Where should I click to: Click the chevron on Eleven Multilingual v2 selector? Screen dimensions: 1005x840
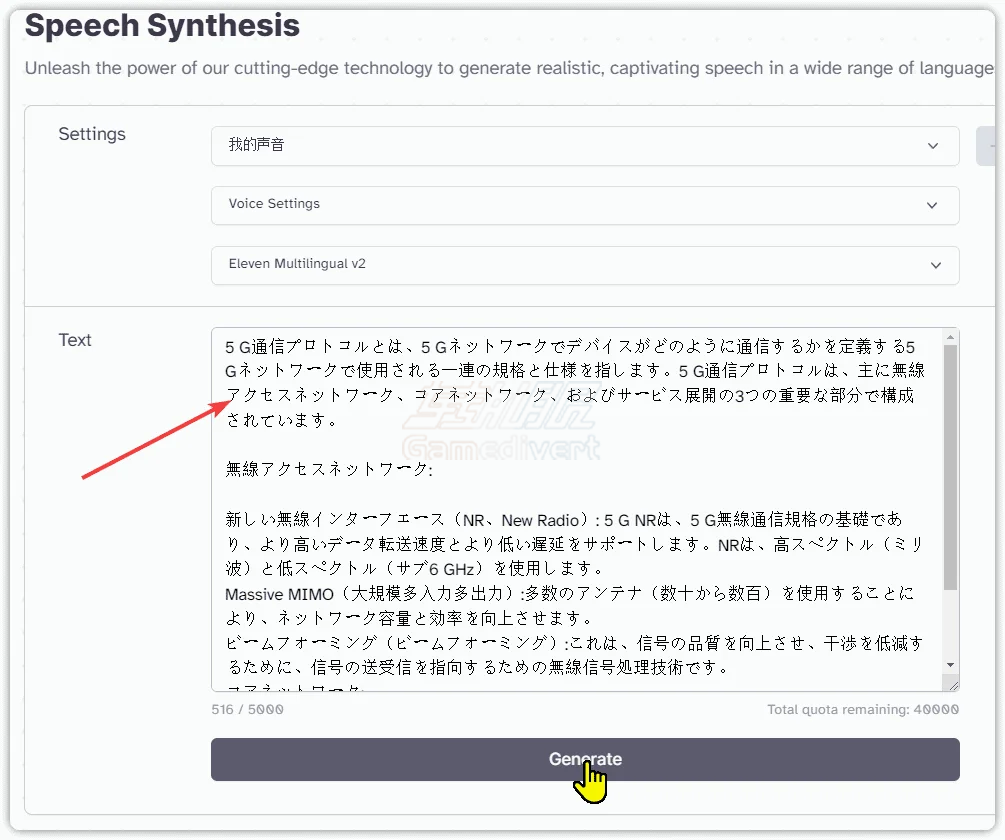tap(936, 266)
